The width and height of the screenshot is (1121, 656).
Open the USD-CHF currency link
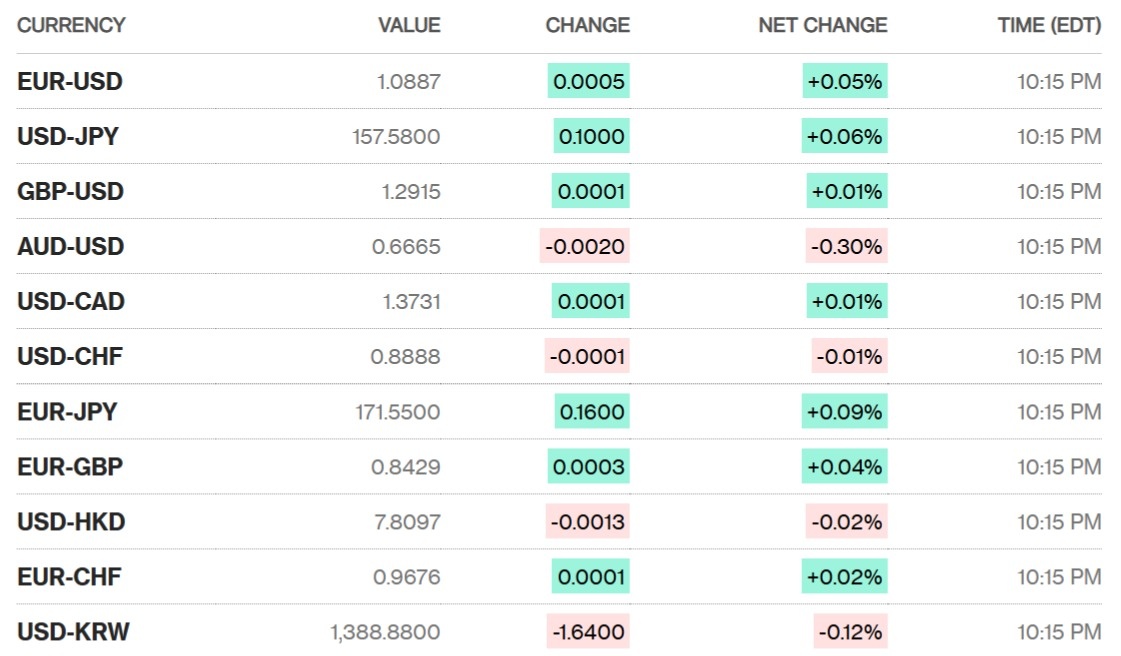[70, 357]
